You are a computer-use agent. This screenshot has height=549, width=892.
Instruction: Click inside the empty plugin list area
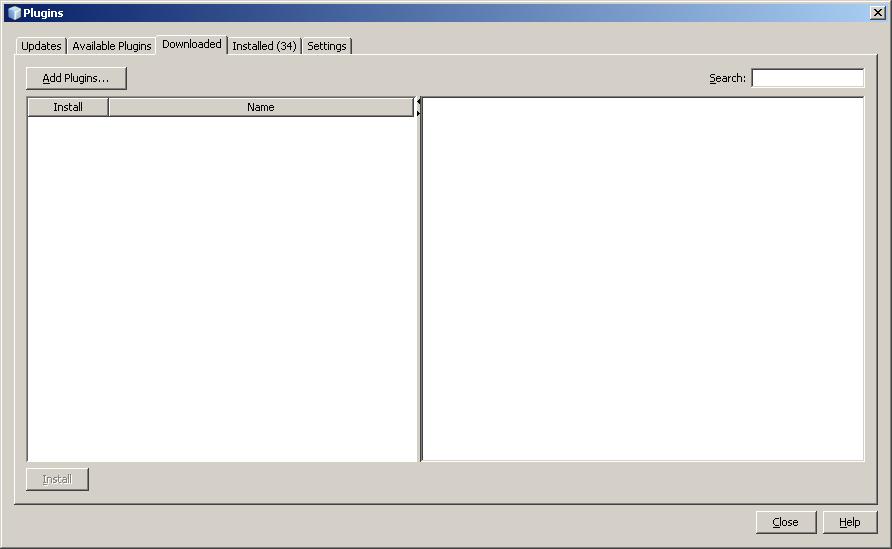221,289
